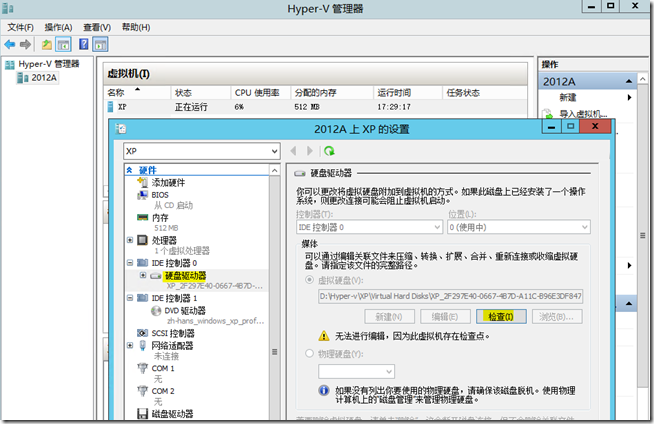Click the 新建(N) button
The width and height of the screenshot is (654, 424).
tap(389, 317)
